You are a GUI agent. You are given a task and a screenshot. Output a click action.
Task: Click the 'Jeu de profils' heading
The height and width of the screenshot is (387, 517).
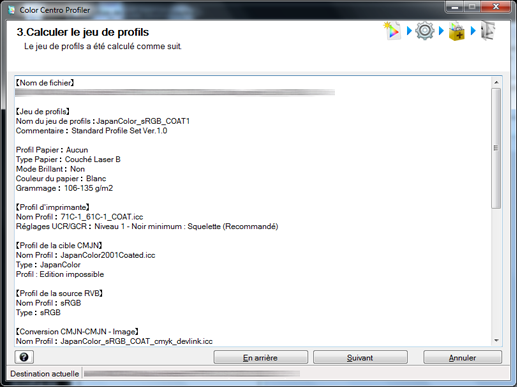coord(43,111)
